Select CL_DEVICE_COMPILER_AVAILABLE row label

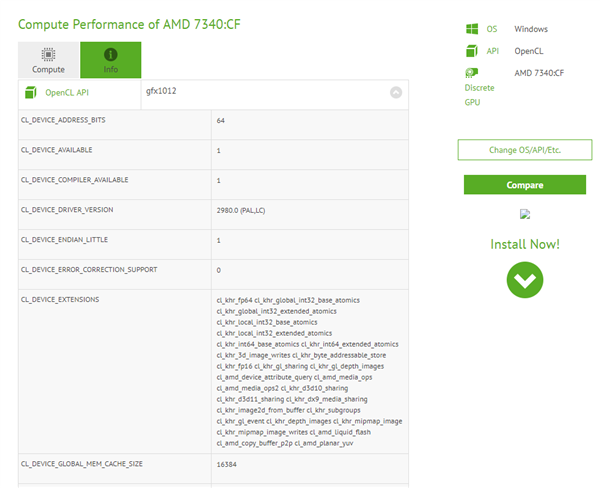pyautogui.click(x=75, y=180)
